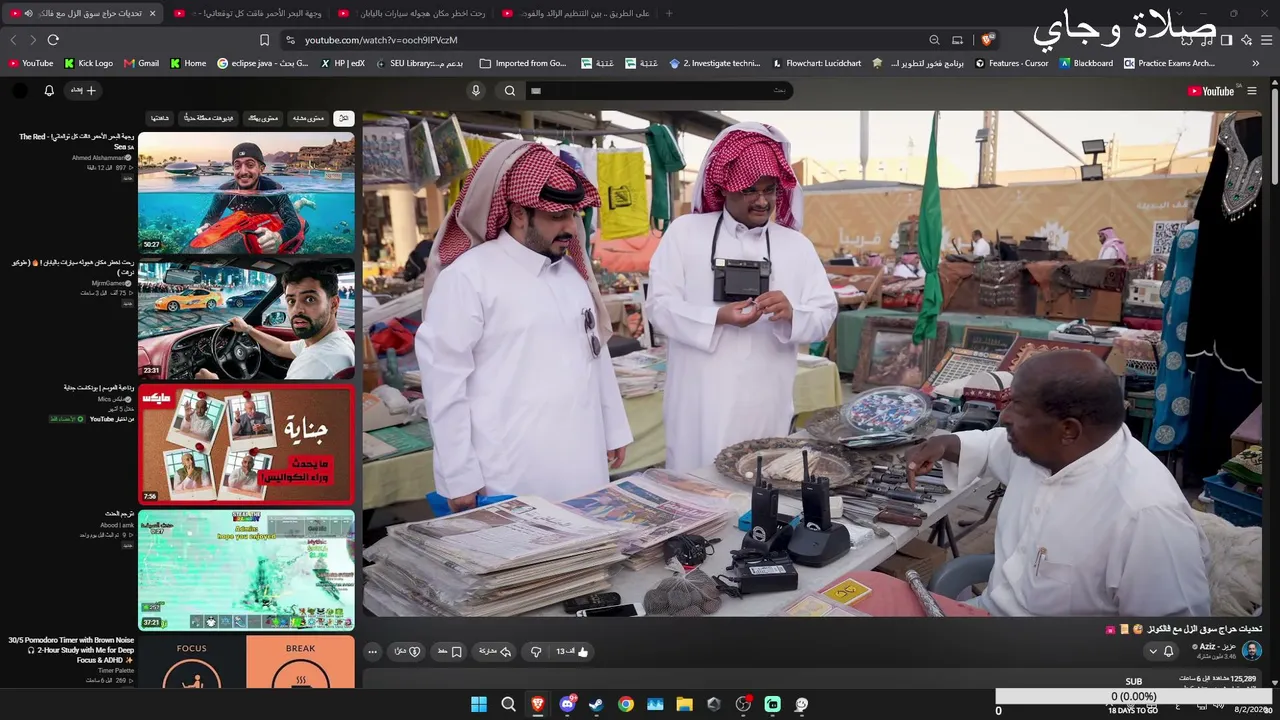Open the YouTube notifications bell in the header

point(49,90)
